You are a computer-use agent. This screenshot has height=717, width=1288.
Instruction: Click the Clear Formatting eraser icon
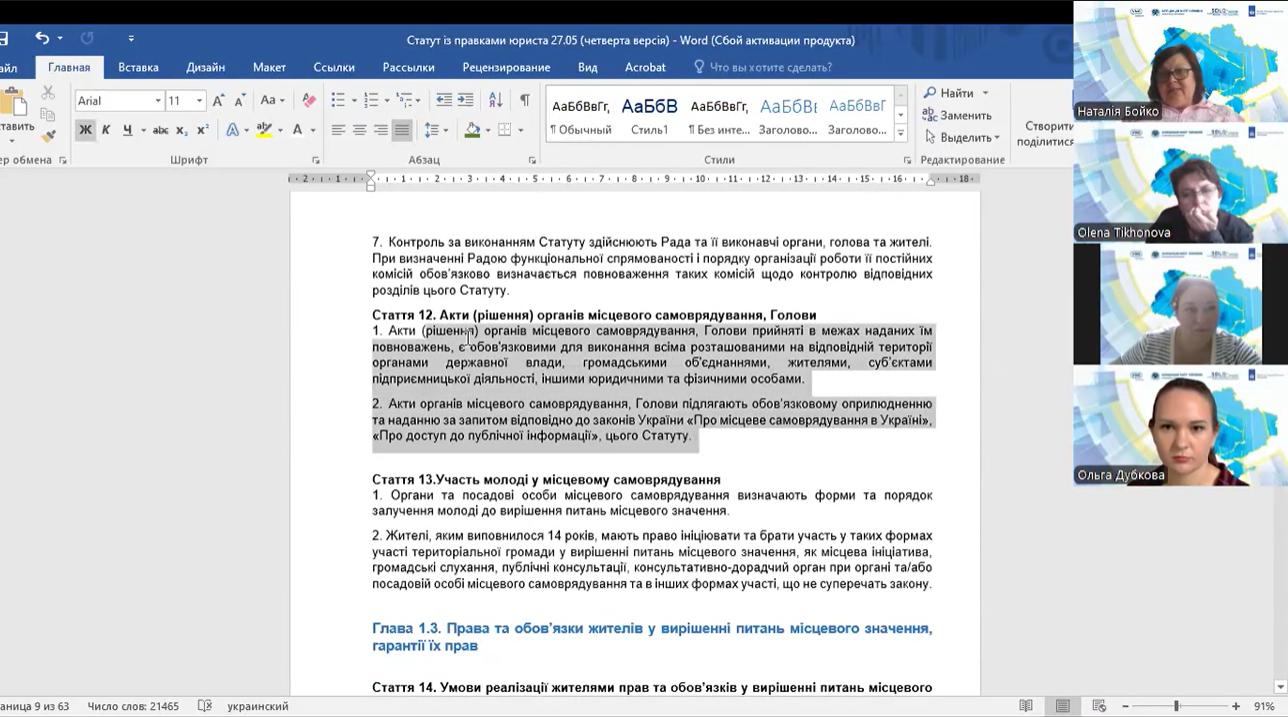point(309,100)
